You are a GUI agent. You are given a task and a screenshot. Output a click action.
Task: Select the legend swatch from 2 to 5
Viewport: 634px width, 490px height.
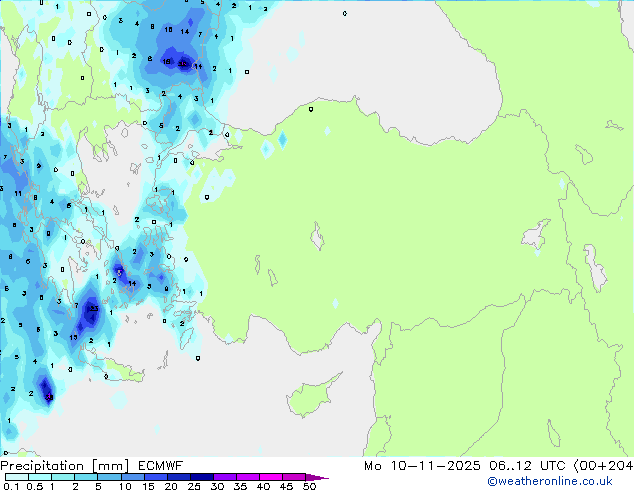86,477
